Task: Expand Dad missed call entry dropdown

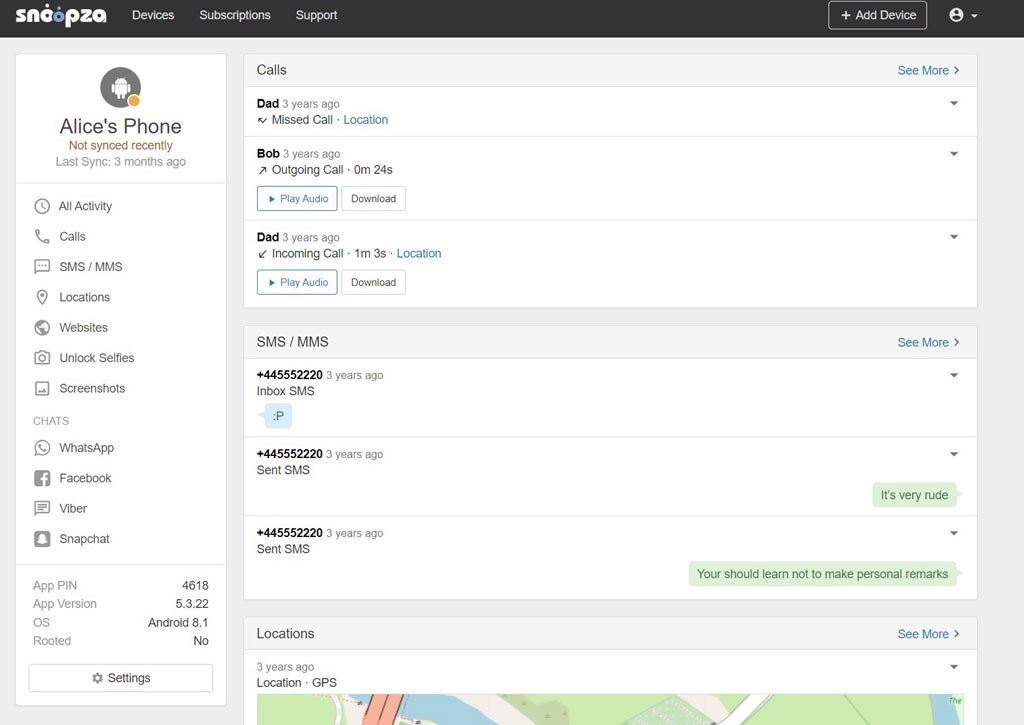Action: pos(953,103)
